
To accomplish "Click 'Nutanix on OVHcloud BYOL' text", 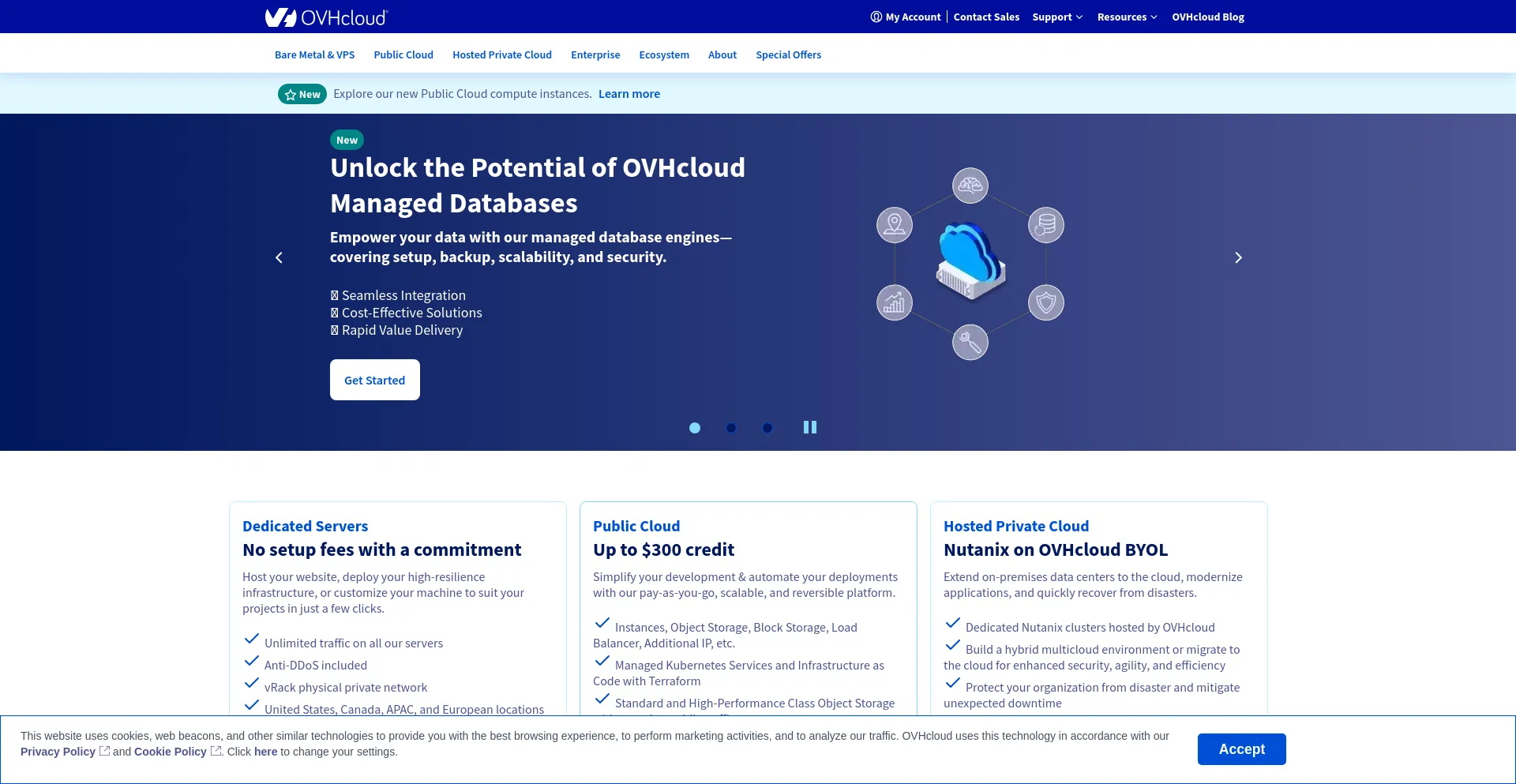I will [1055, 550].
